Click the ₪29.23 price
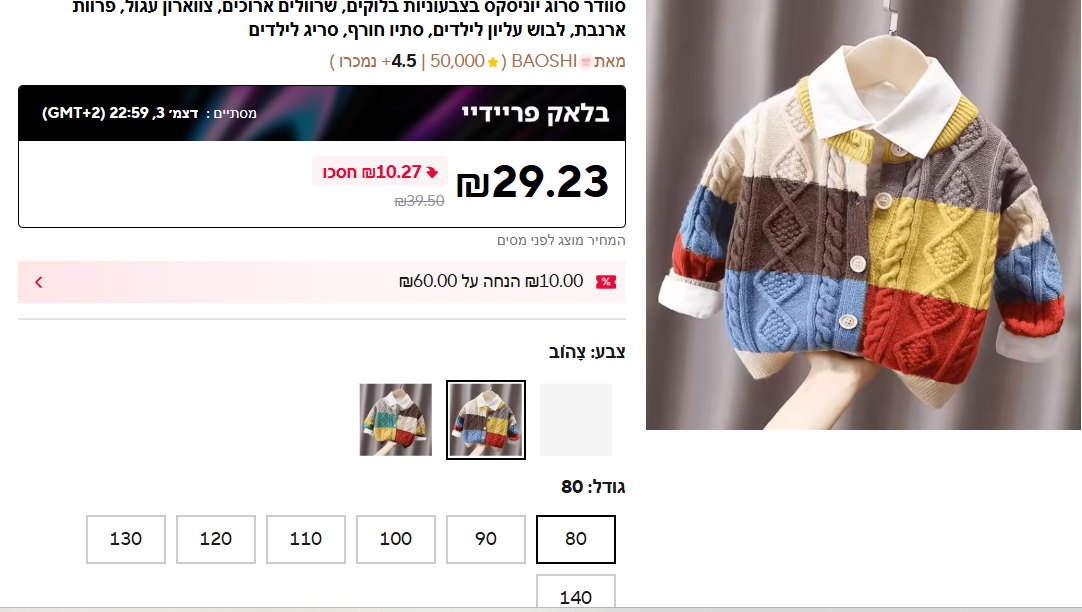 click(x=532, y=182)
